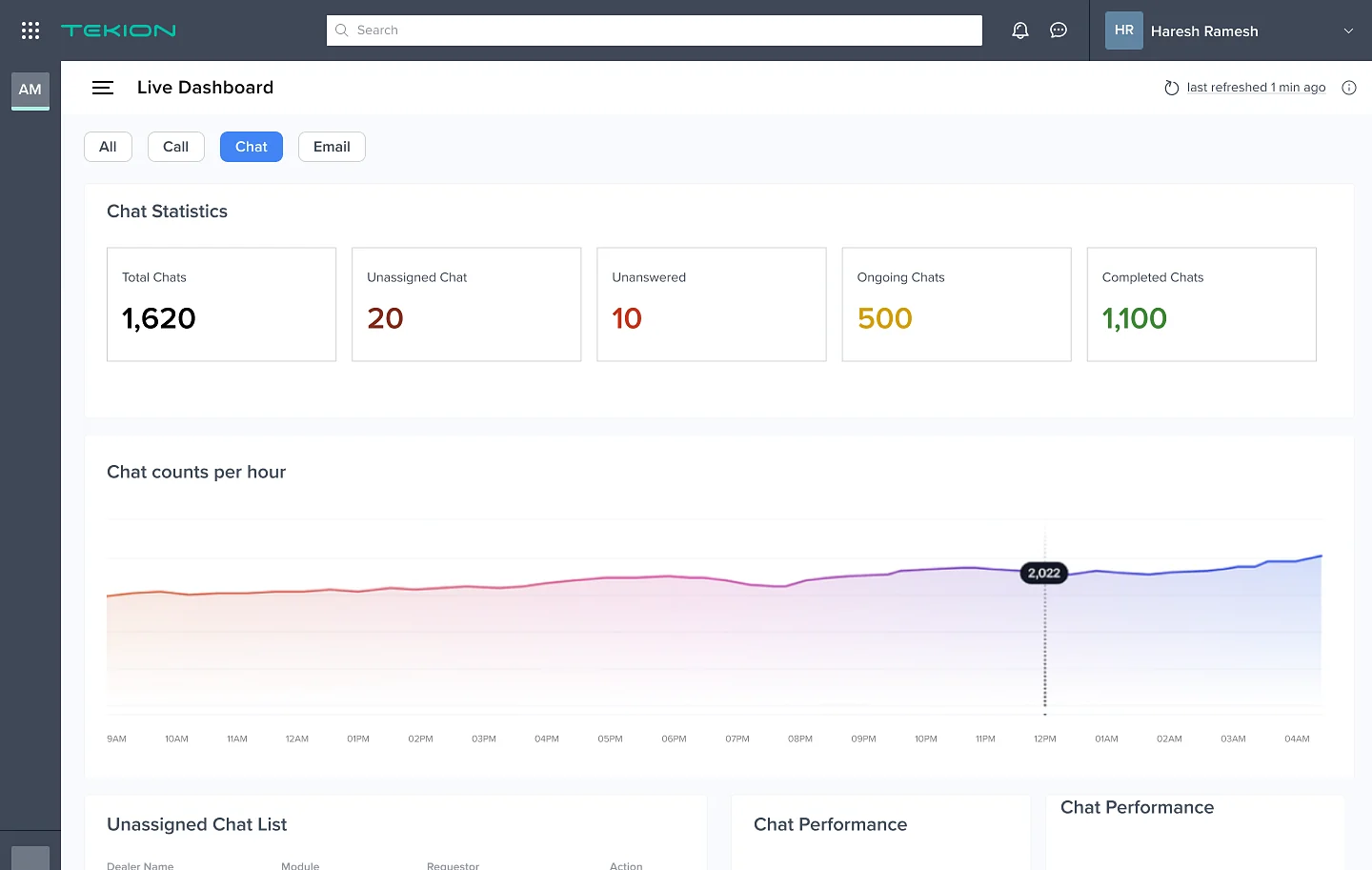The height and width of the screenshot is (870, 1372).
Task: Click the bottom sidebar gray tile
Action: pyautogui.click(x=30, y=858)
